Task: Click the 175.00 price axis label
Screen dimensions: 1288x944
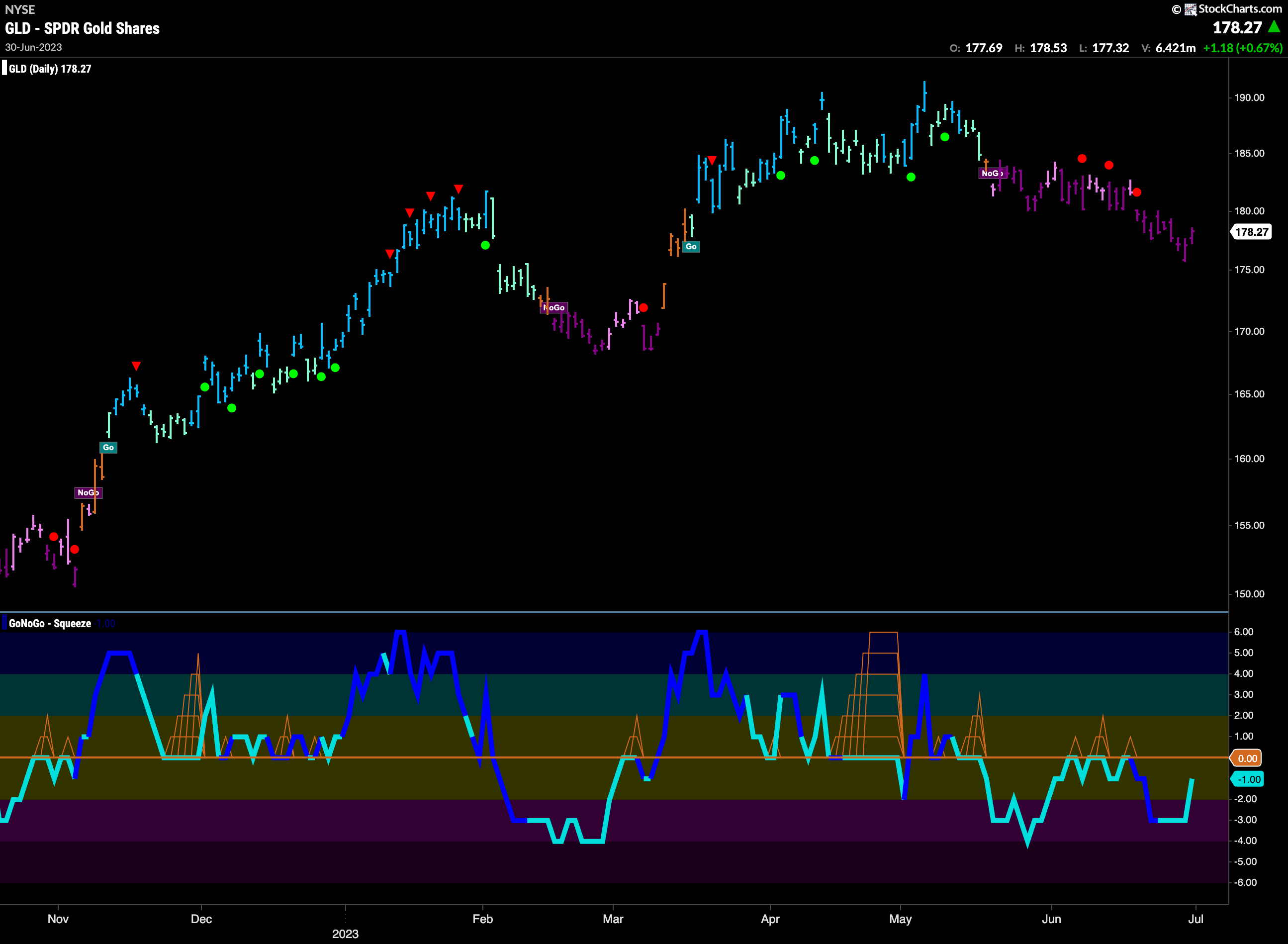Action: point(1249,270)
